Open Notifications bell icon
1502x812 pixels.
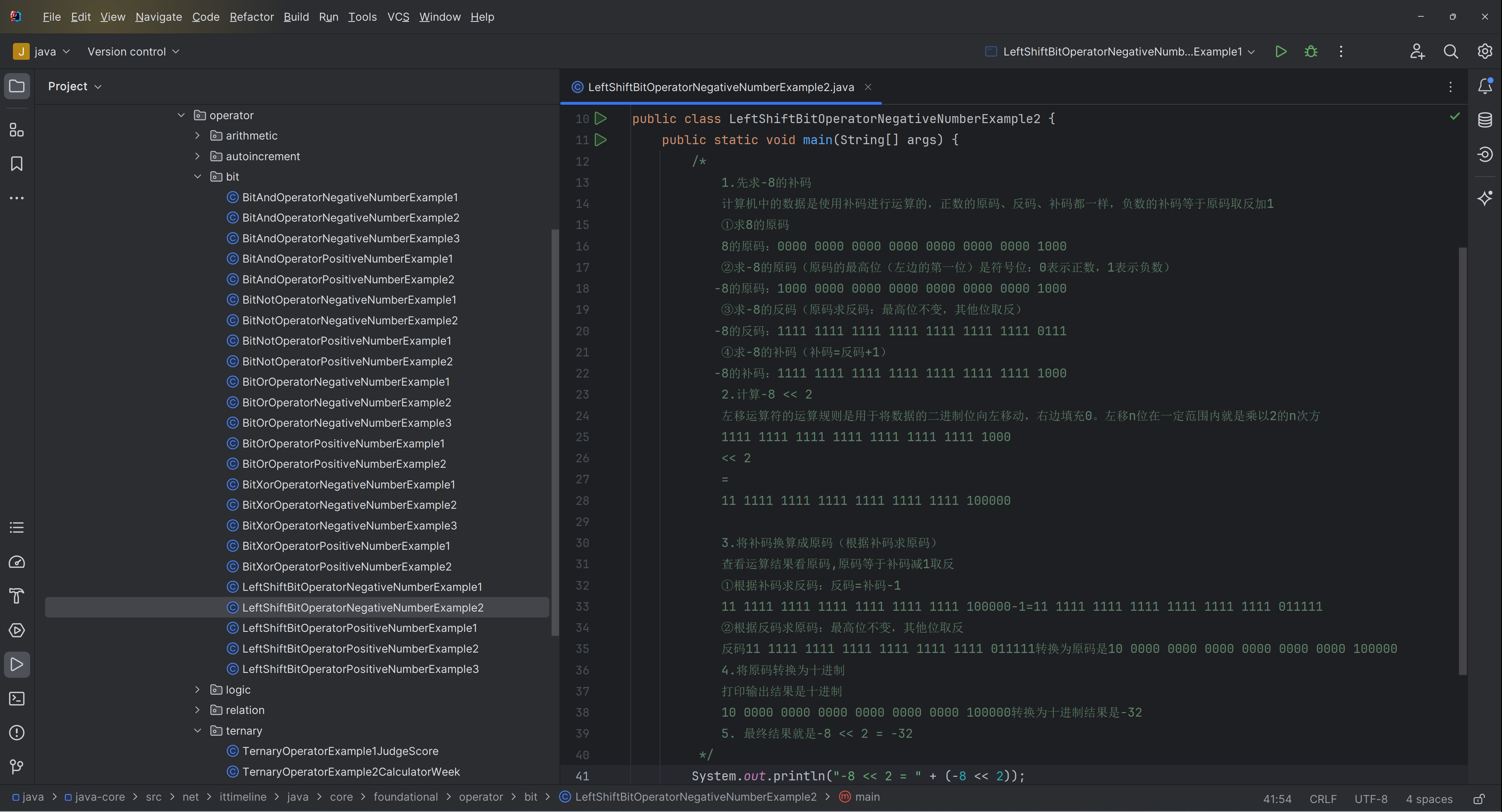(1484, 86)
